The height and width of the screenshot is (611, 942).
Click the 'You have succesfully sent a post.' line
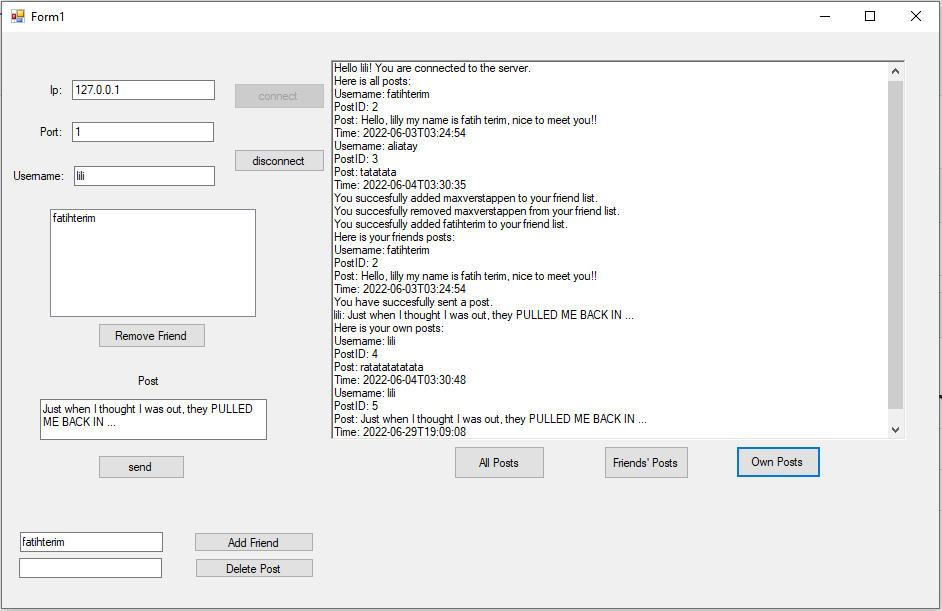(413, 302)
